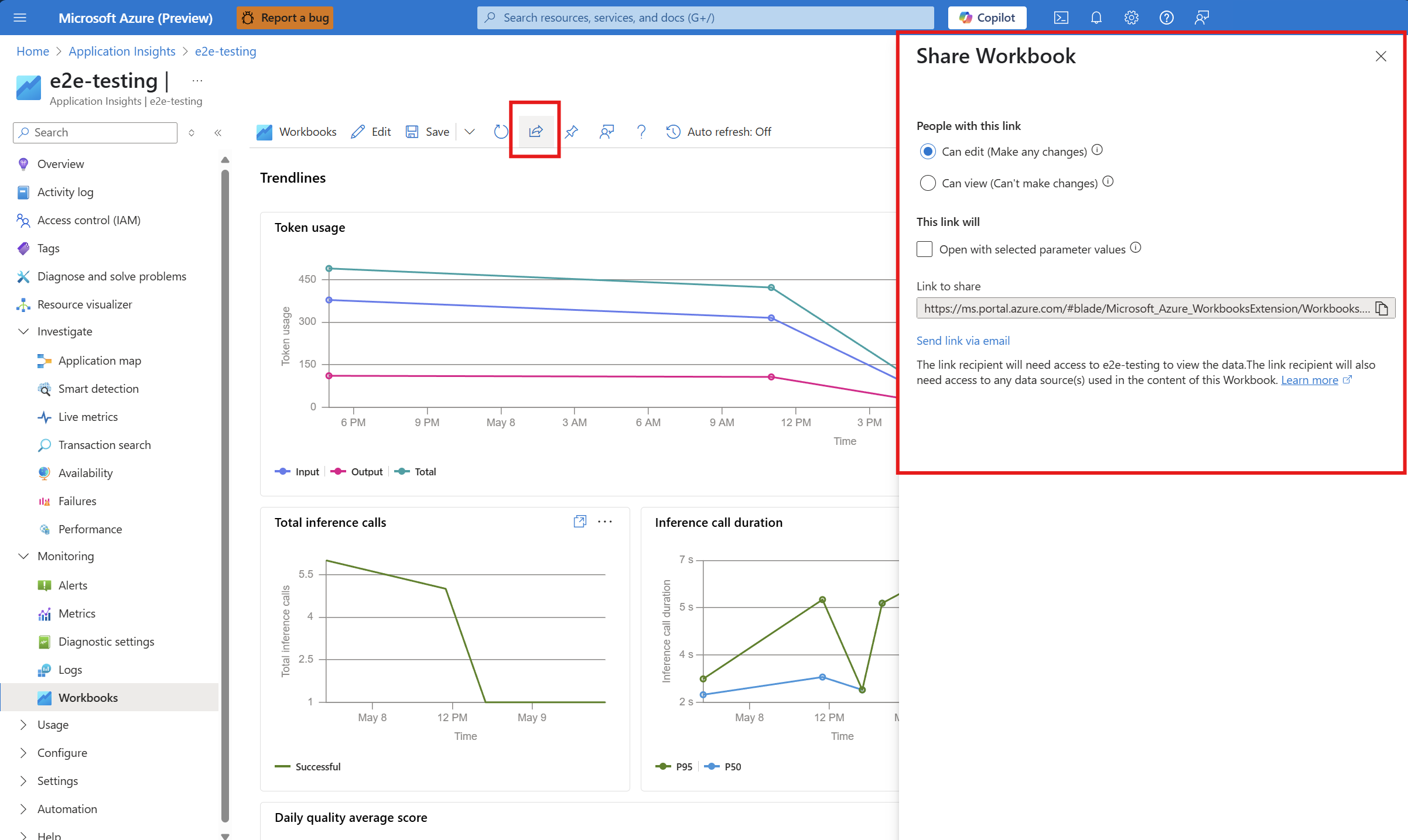Open the Cloud Shell icon in the header

1061,18
